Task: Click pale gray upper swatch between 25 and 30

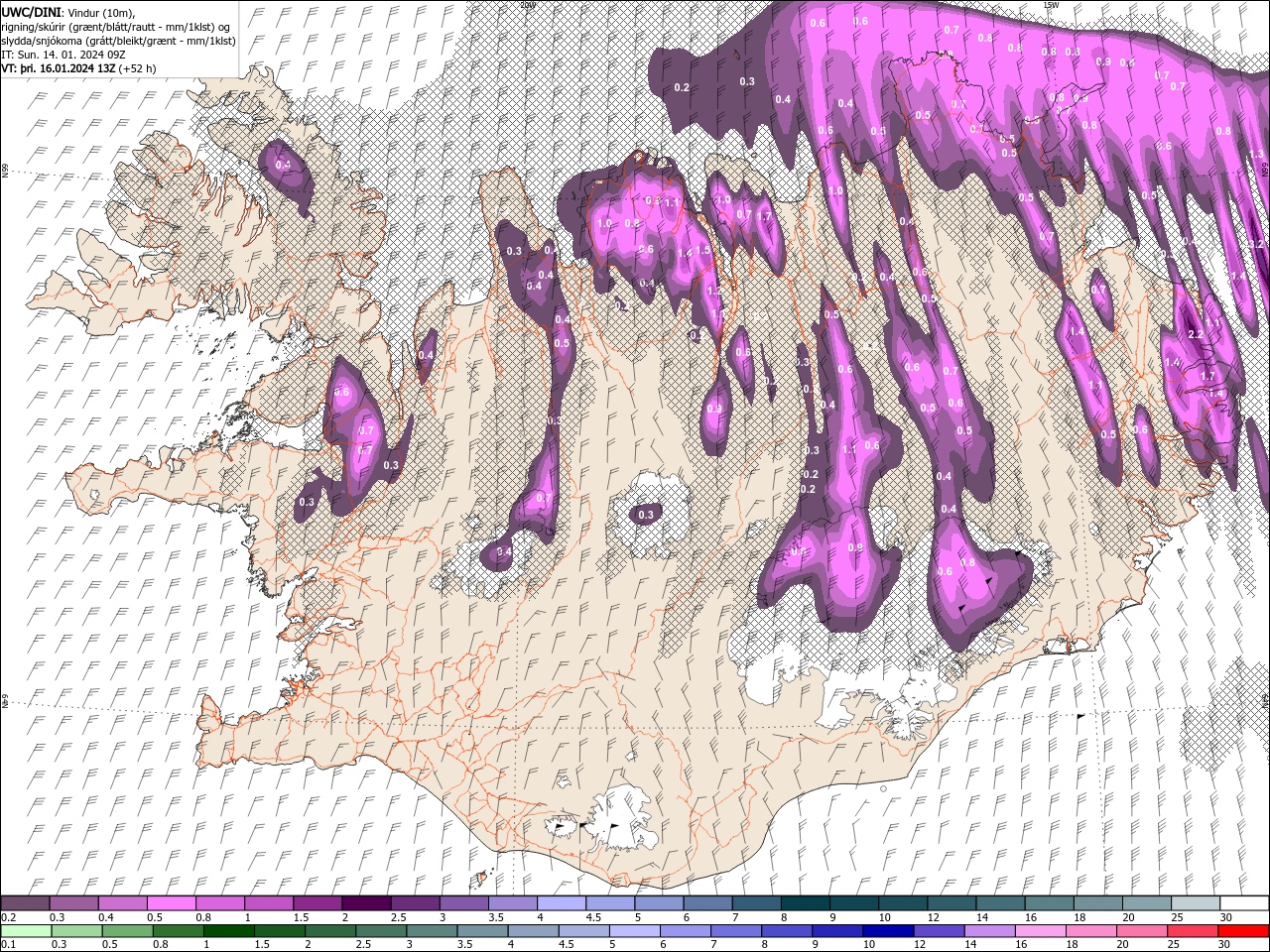Action: tap(1195, 903)
